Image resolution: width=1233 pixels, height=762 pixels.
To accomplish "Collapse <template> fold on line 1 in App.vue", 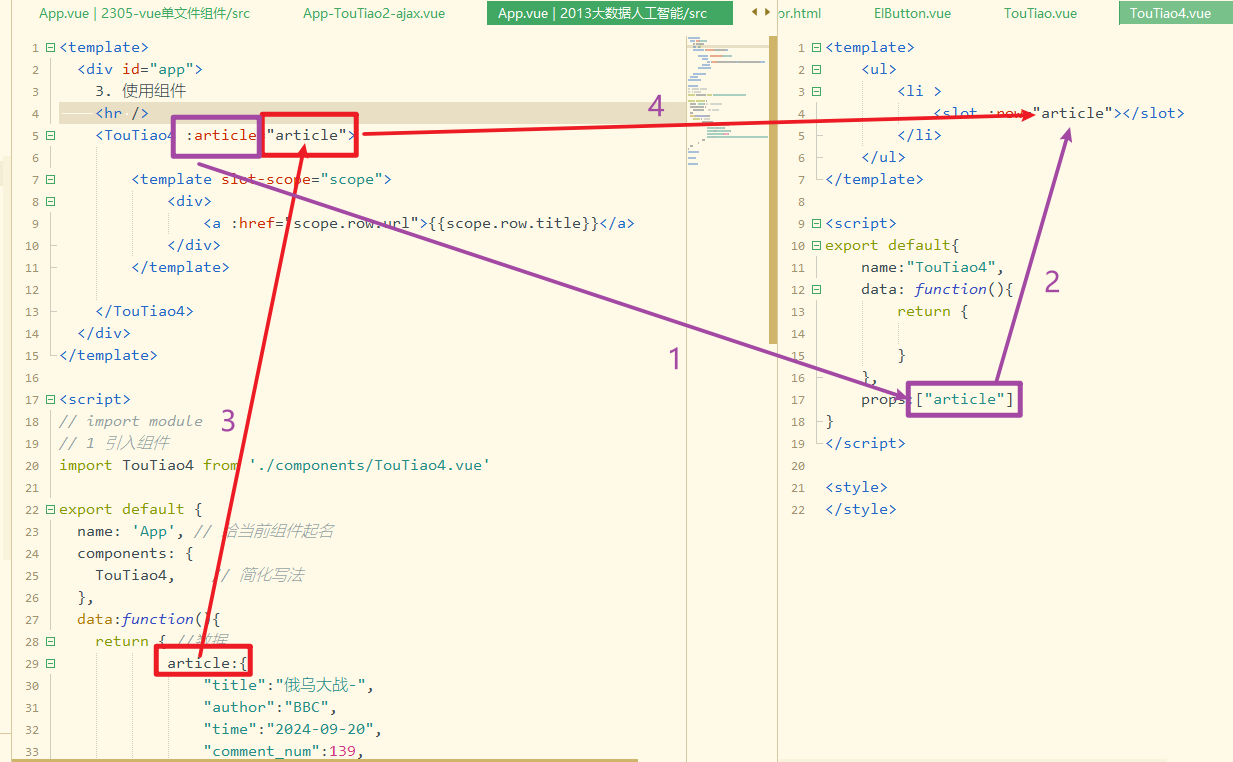I will tap(50, 48).
